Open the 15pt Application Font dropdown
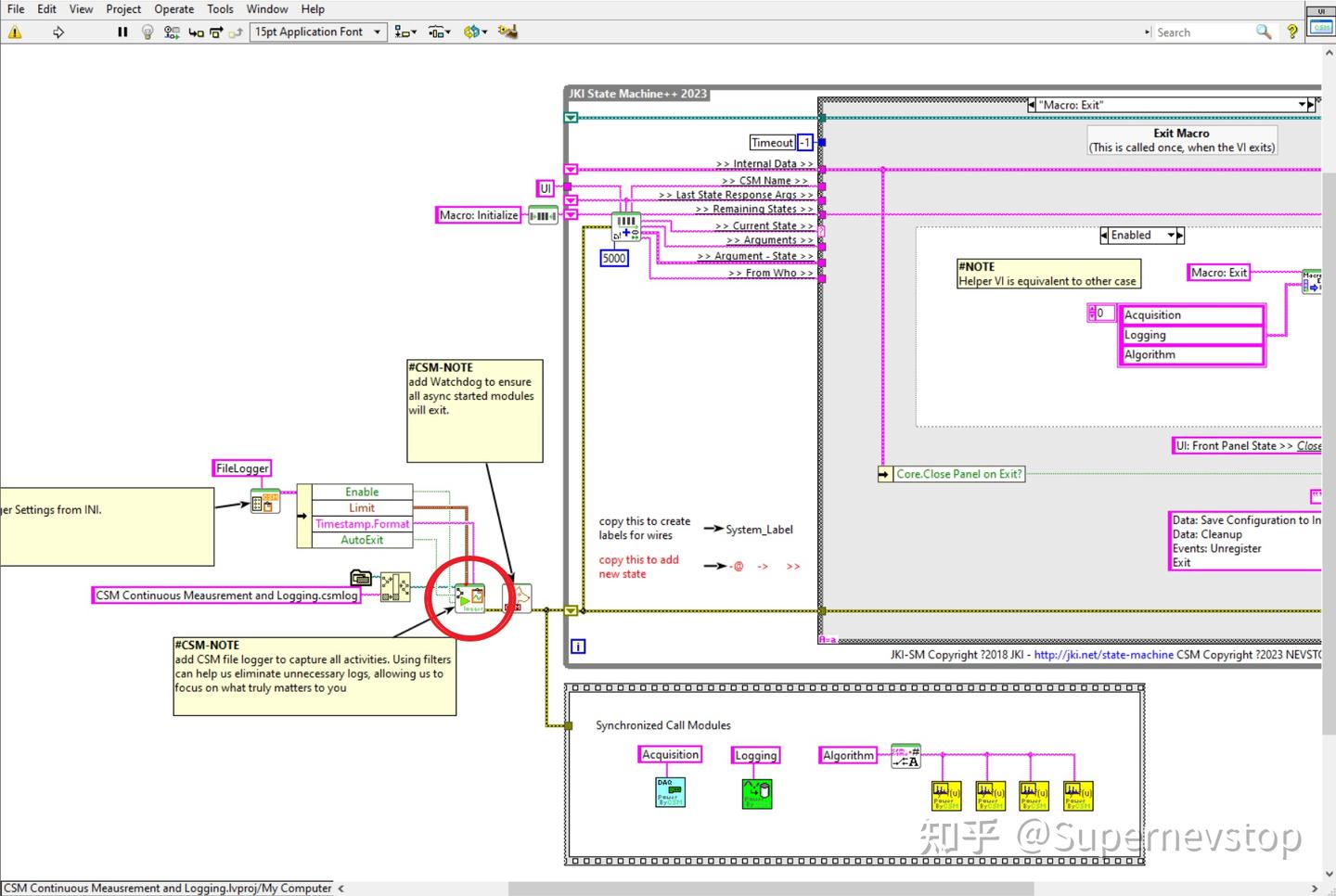1336x896 pixels. [x=377, y=32]
